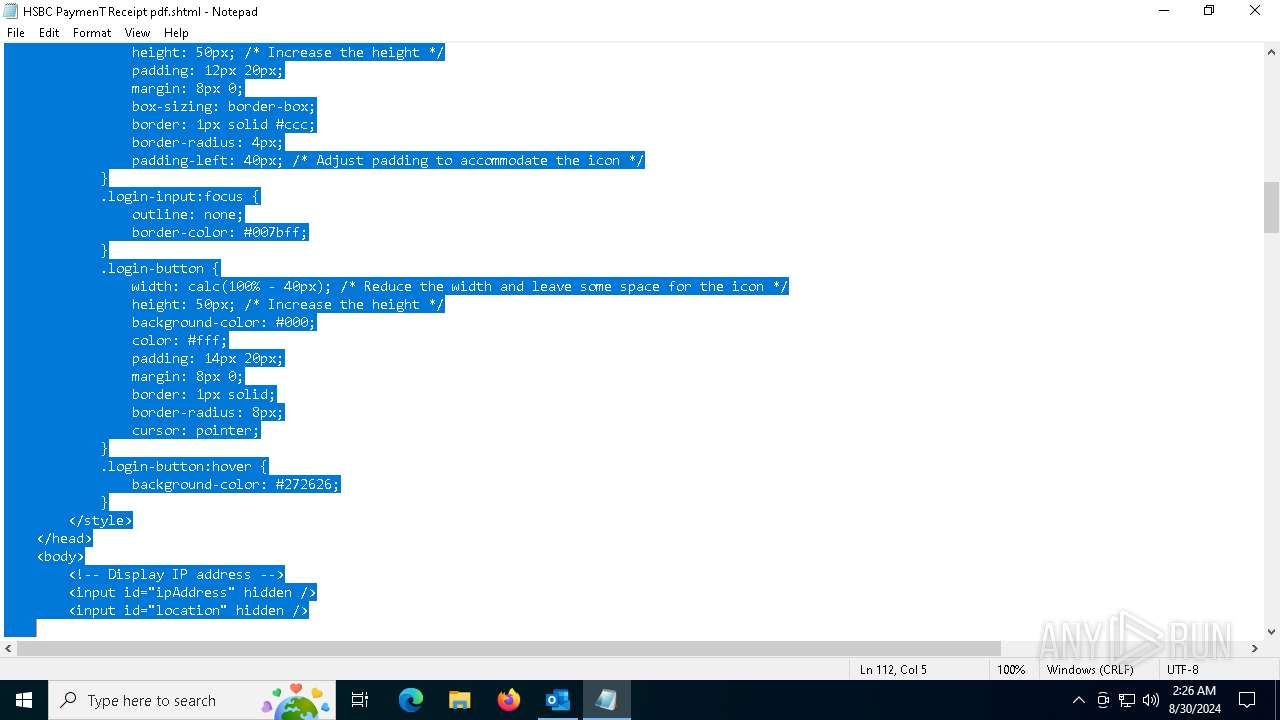1280x720 pixels.
Task: Open the Edit menu
Action: 49,33
